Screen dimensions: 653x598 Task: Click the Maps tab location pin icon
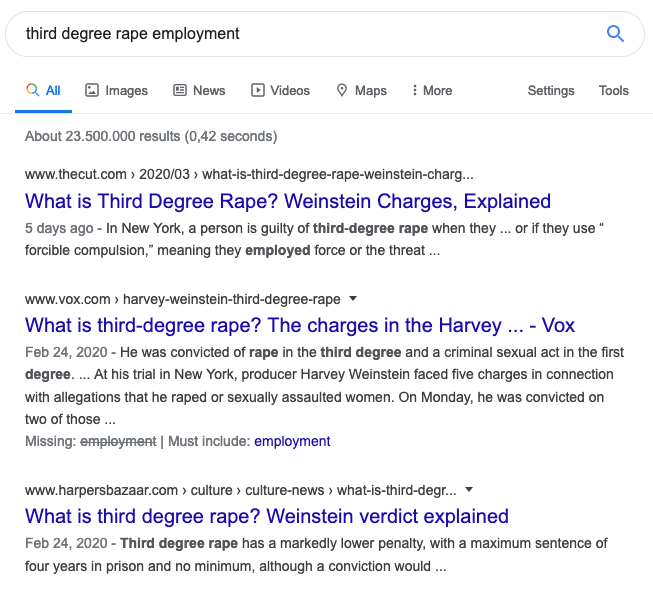pos(342,90)
